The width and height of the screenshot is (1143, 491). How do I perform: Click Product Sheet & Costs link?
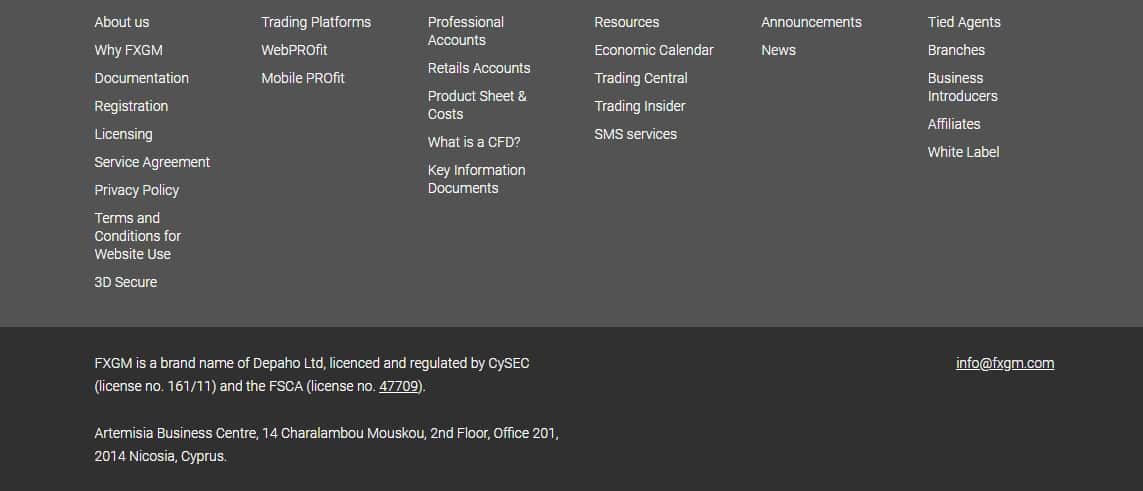click(x=477, y=105)
